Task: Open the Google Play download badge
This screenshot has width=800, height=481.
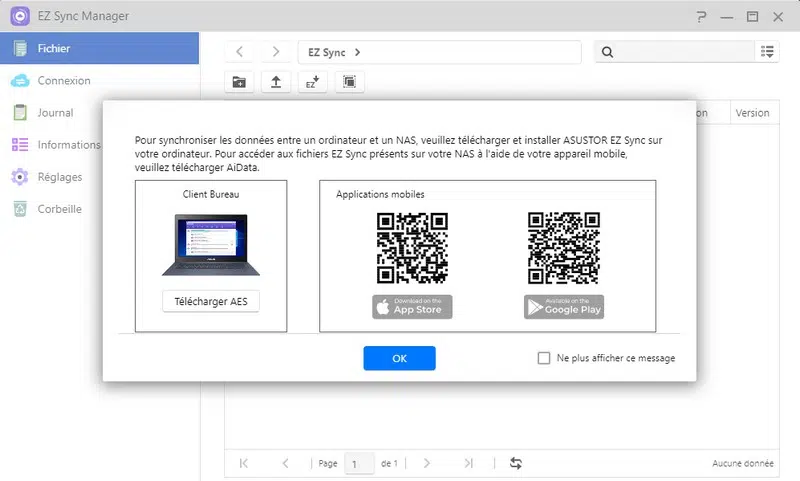Action: click(x=564, y=307)
